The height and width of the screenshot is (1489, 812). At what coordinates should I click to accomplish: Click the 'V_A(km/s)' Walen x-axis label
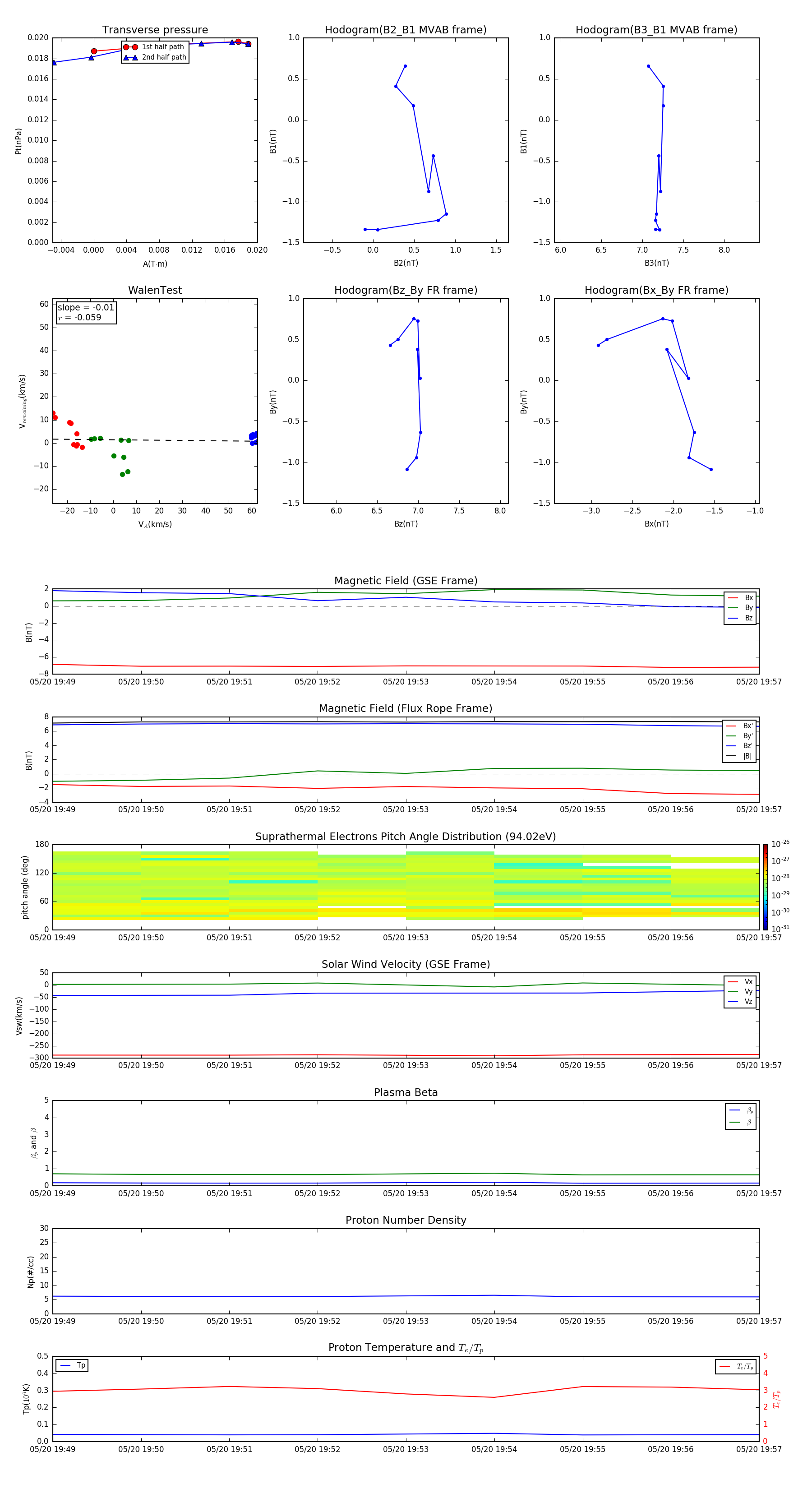pyautogui.click(x=155, y=524)
